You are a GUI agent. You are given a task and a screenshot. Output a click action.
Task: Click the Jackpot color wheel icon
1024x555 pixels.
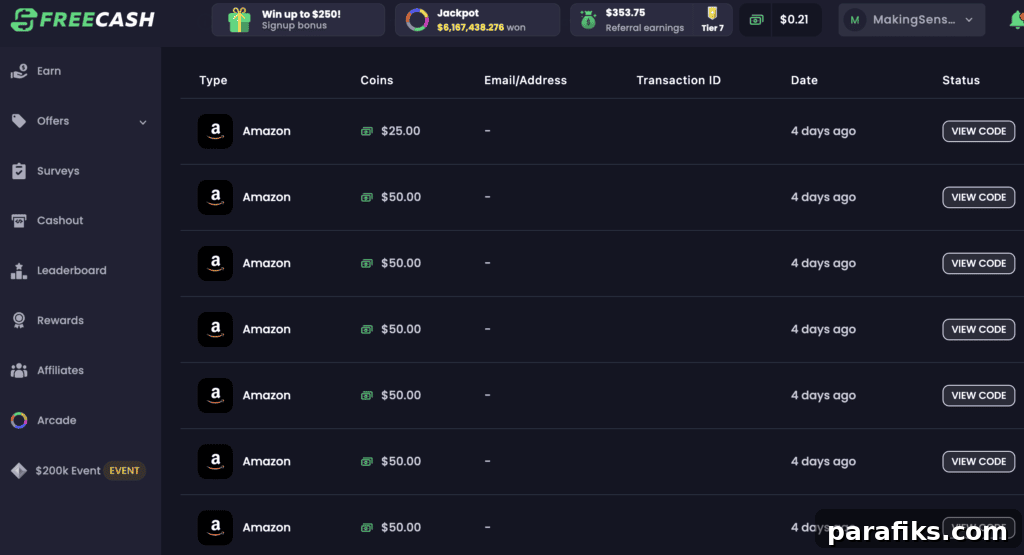coord(417,20)
